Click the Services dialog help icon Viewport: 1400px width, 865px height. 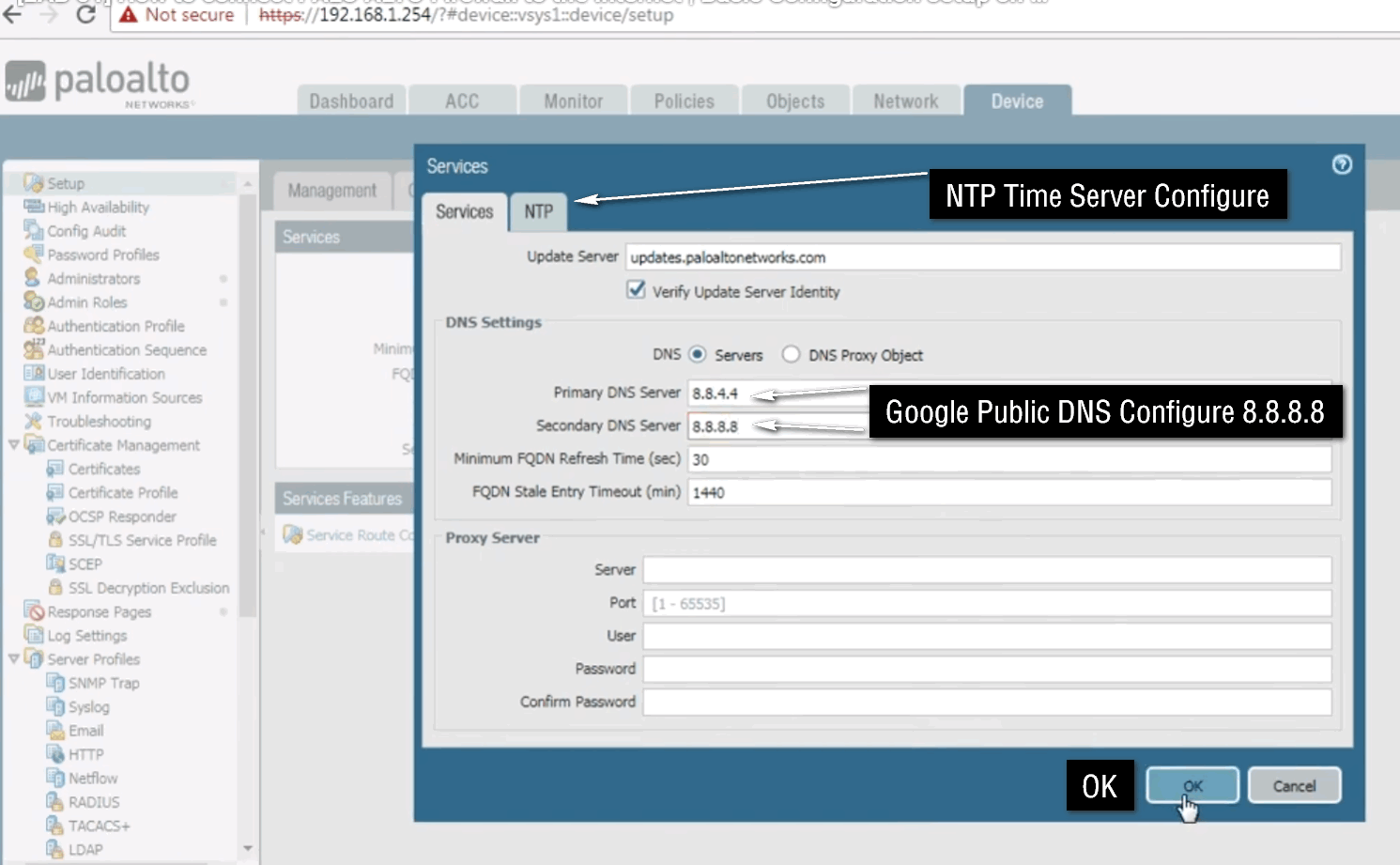point(1342,164)
